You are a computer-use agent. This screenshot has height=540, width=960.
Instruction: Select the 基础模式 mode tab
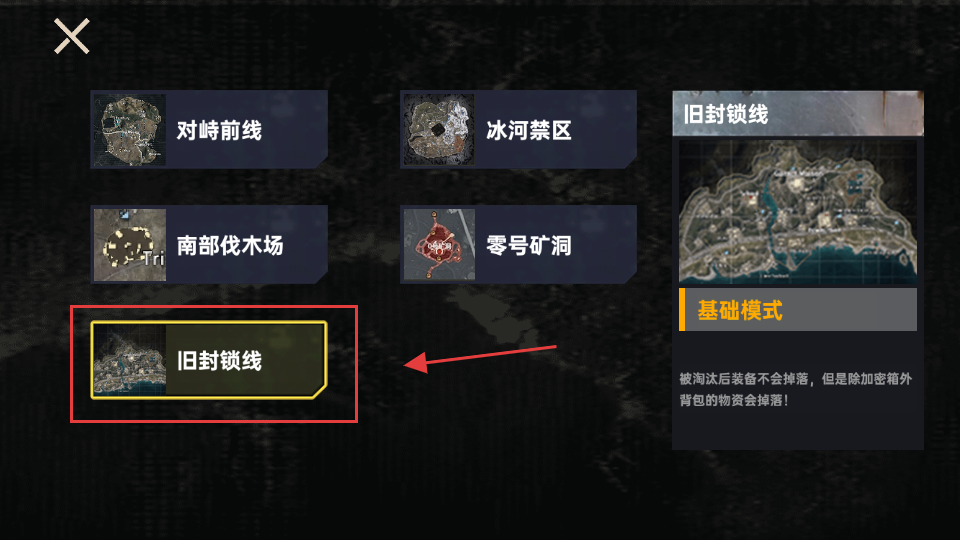point(798,310)
